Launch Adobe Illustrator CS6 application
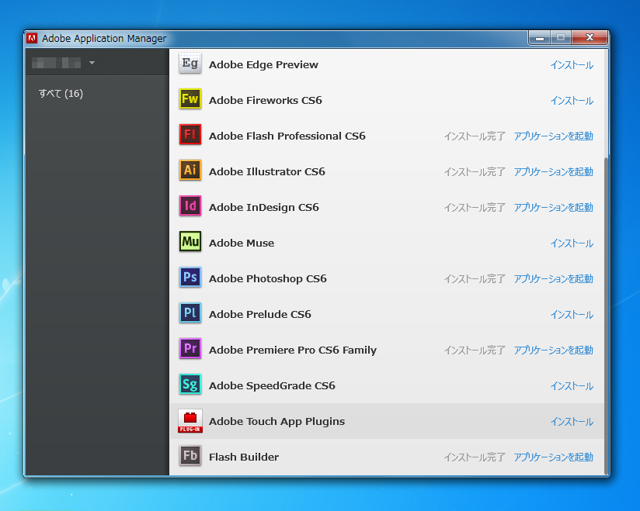Screen dimensions: 640x511 coord(553,171)
